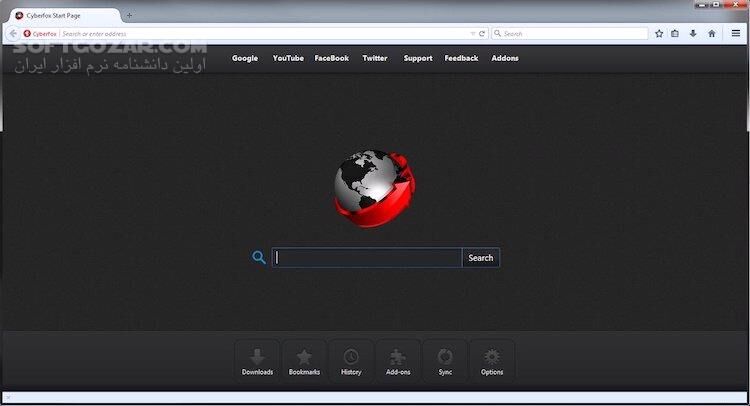The width and height of the screenshot is (750, 406).
Task: Open the Add-ons puzzle shortcut
Action: 398,361
